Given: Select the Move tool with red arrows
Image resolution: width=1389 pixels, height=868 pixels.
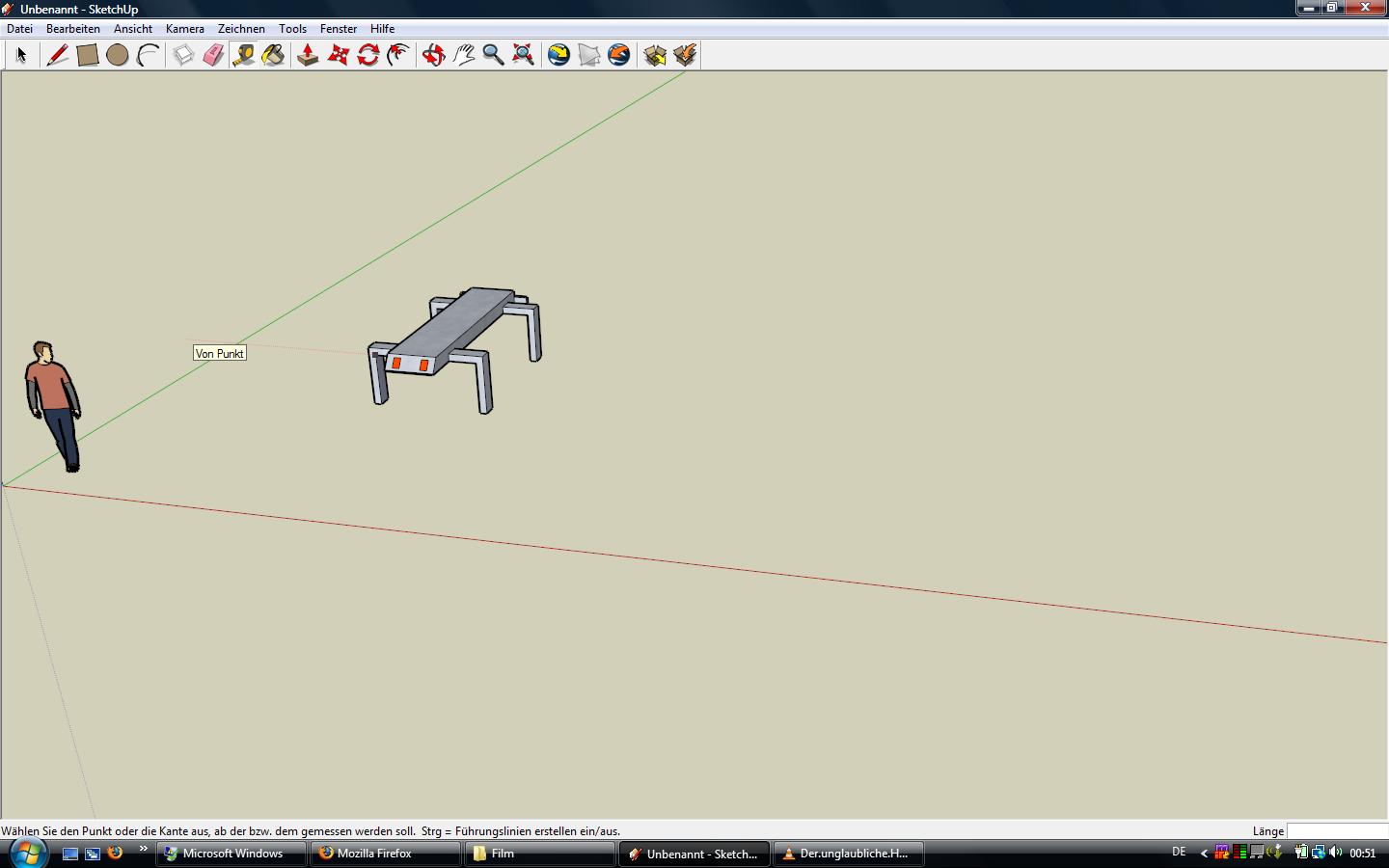Looking at the screenshot, I should click(x=338, y=55).
